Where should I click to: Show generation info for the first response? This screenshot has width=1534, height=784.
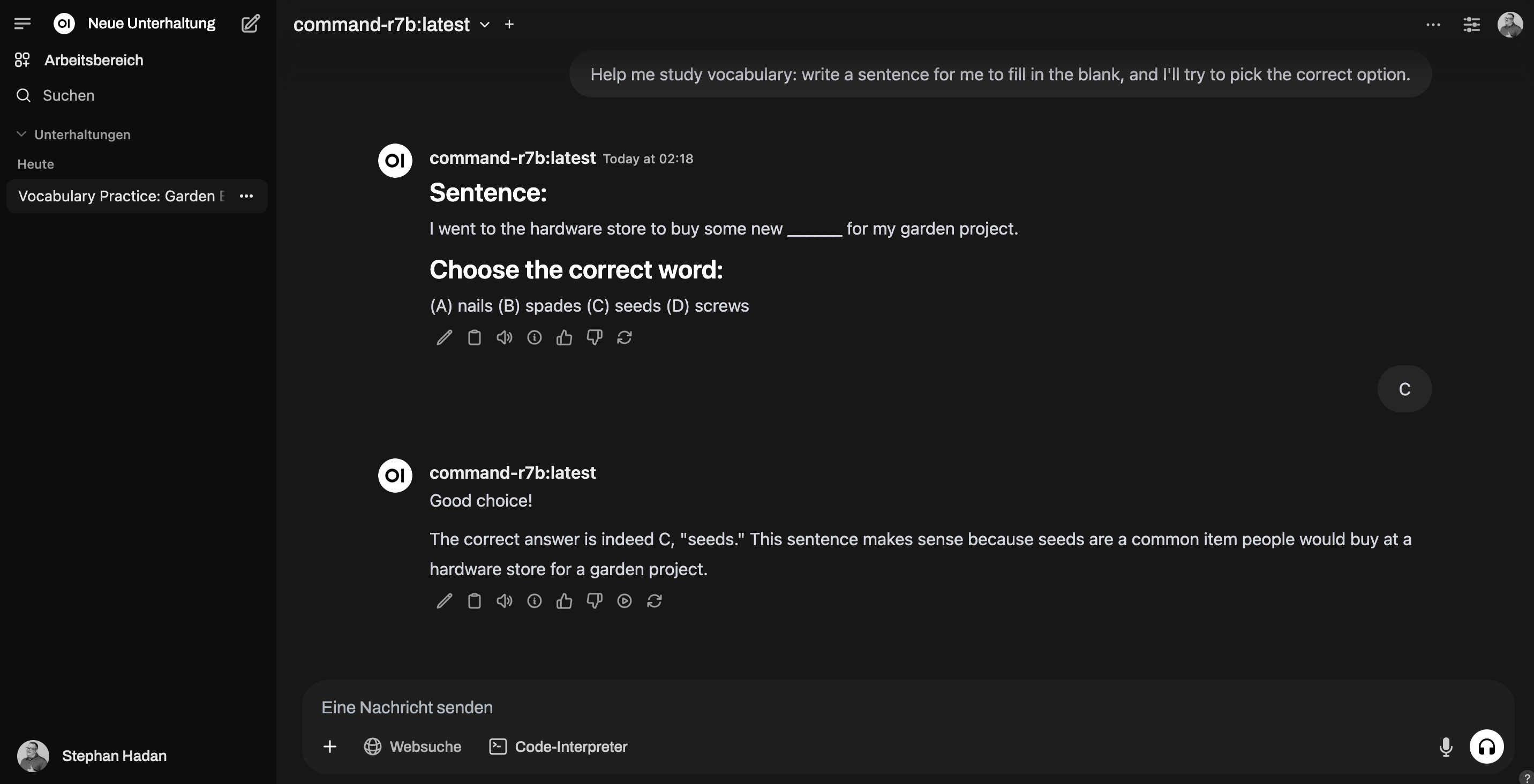tap(534, 337)
